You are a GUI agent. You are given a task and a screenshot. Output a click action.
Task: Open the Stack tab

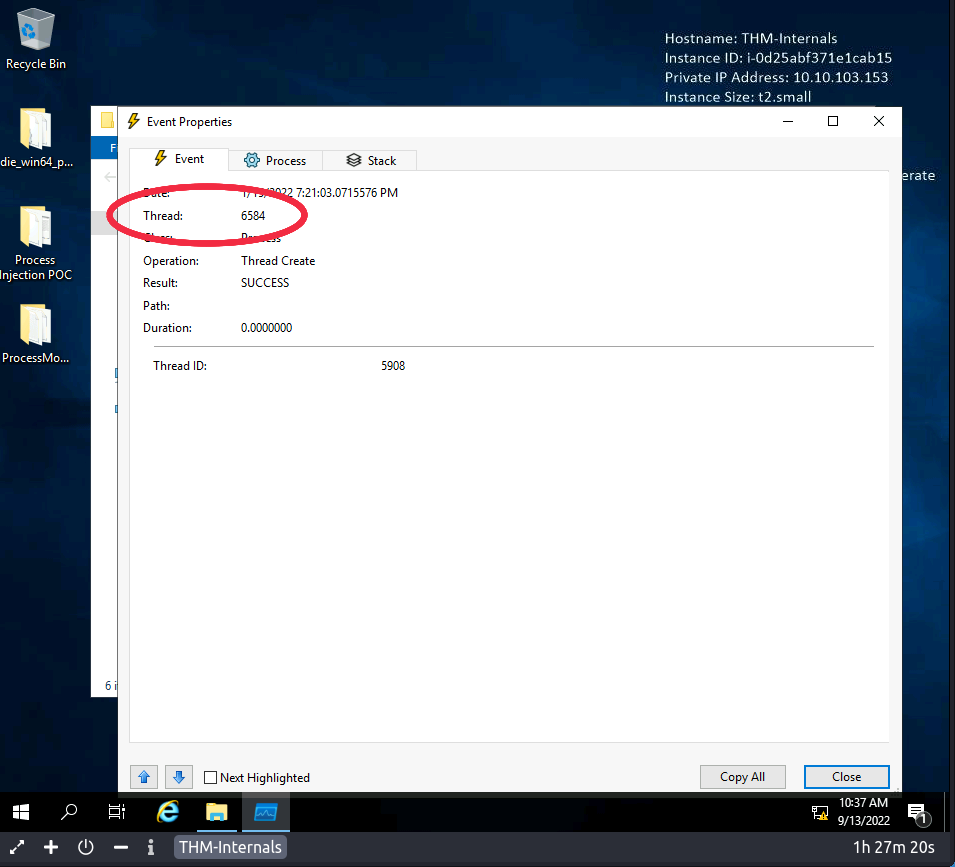point(370,160)
